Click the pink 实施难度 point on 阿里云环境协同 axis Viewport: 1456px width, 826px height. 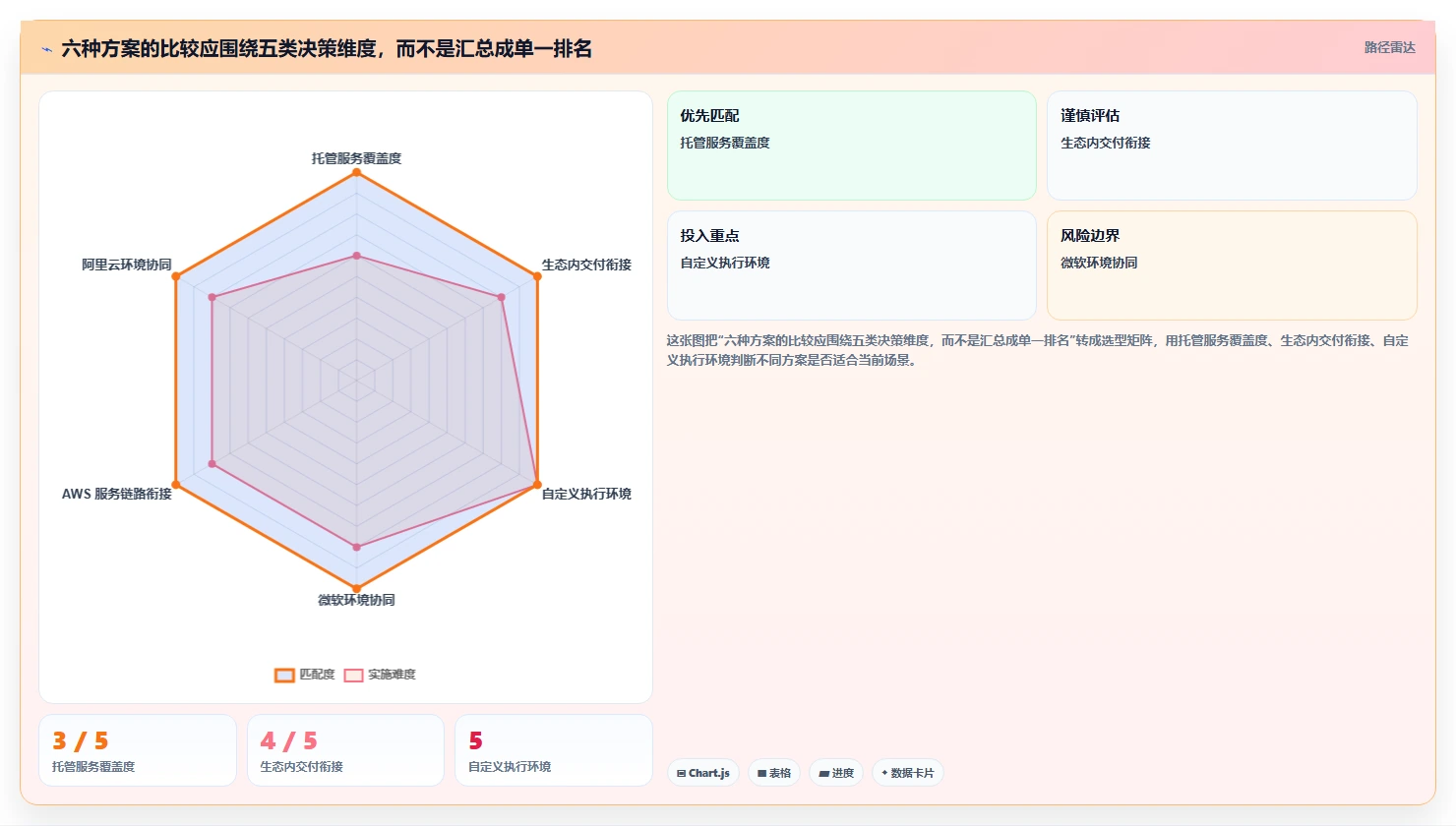point(212,297)
